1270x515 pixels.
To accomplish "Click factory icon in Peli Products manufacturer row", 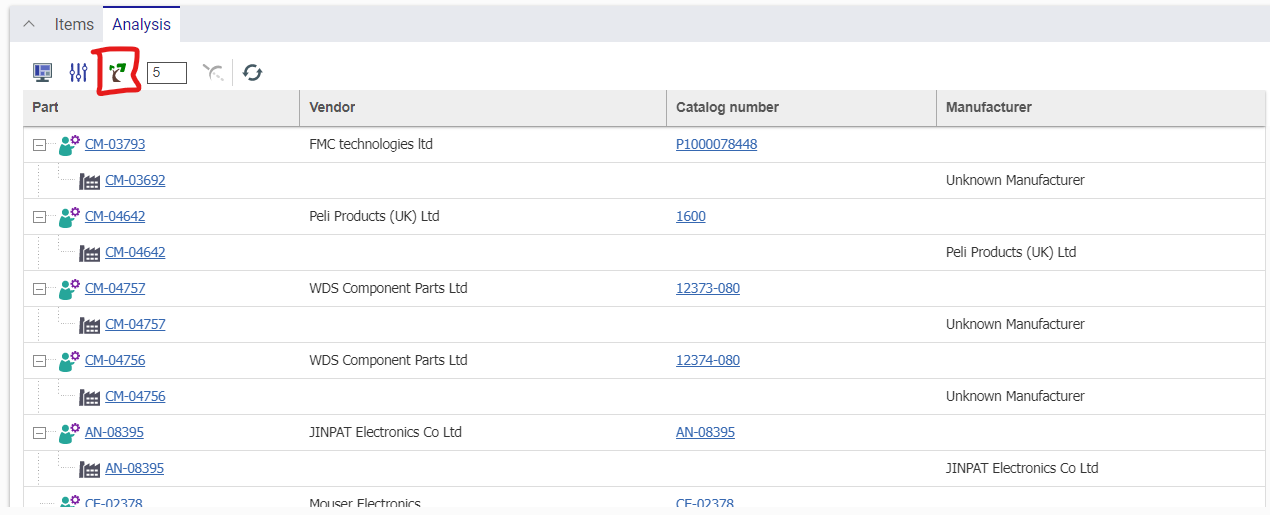I will [x=89, y=253].
